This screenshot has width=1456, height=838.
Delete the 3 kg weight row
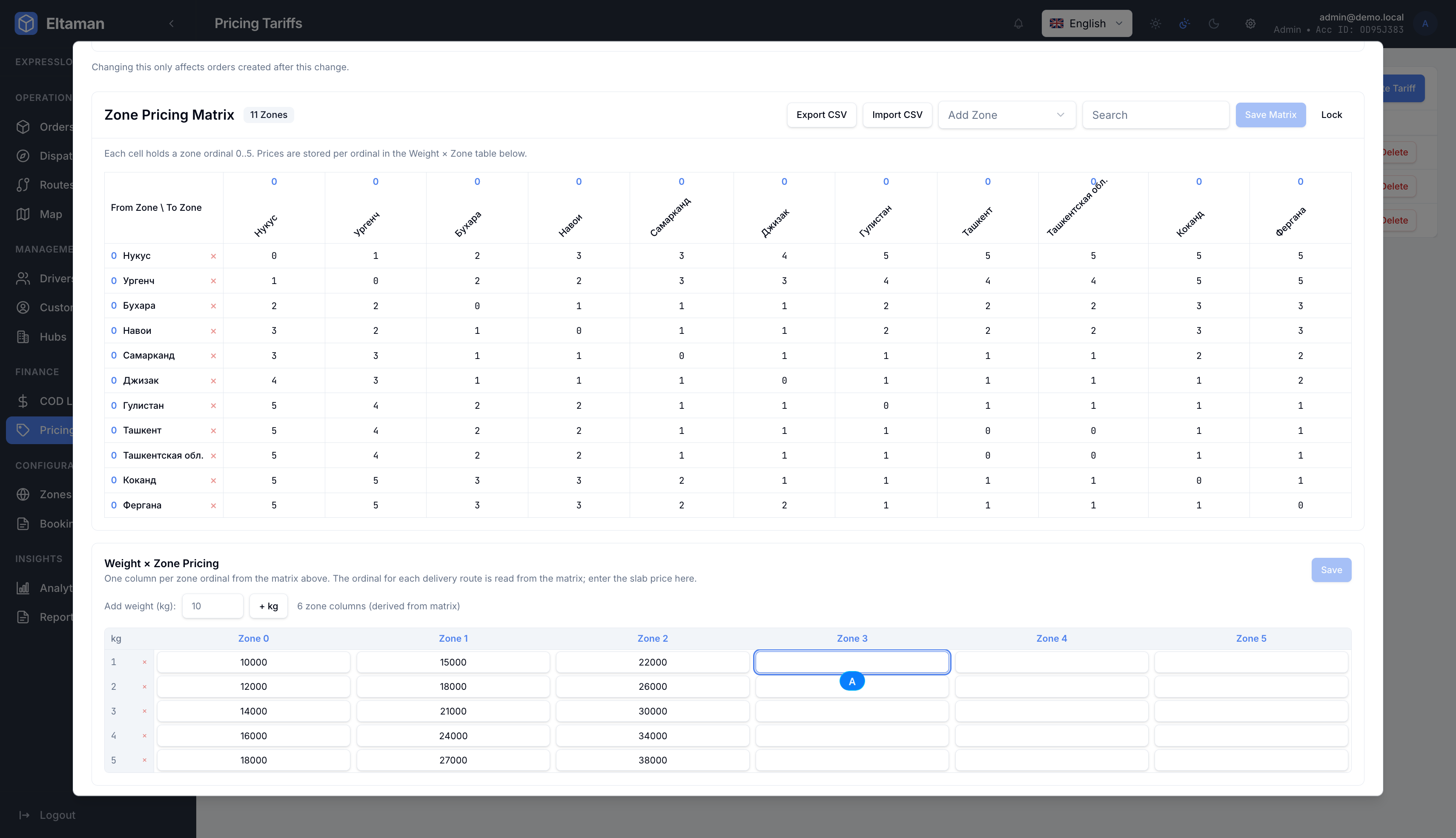point(144,712)
